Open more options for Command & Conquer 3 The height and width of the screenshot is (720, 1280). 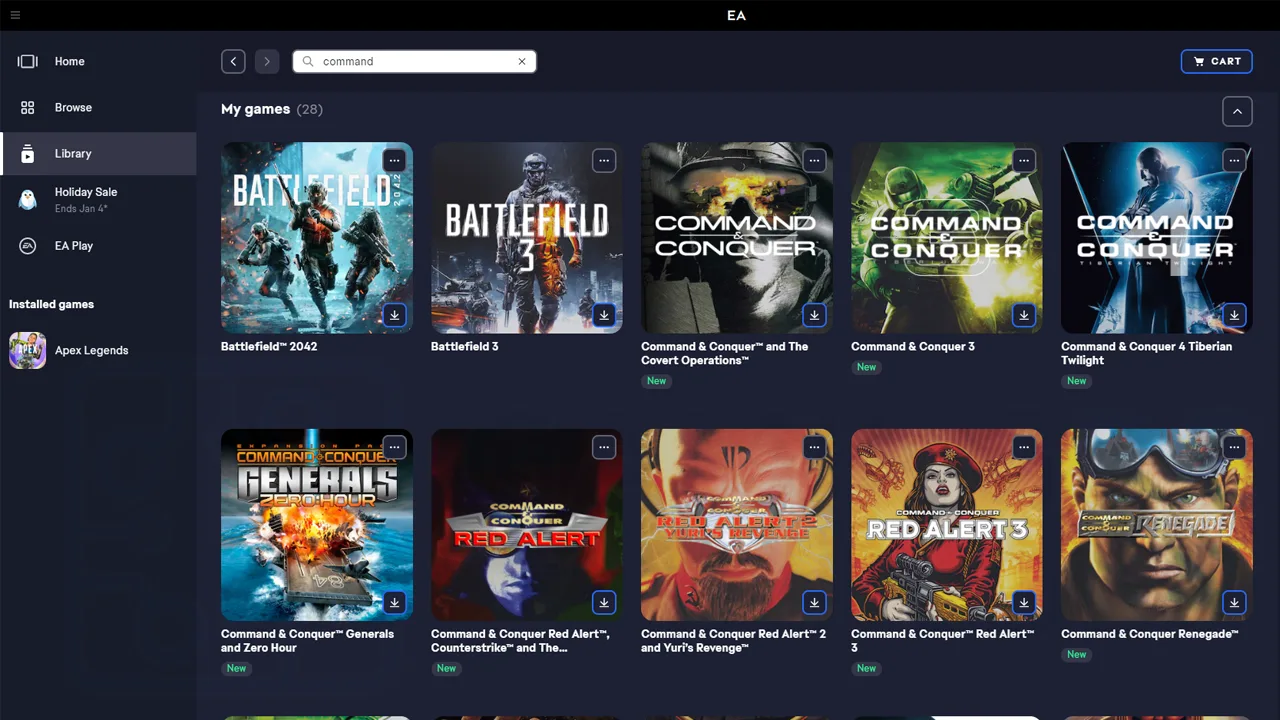[x=1024, y=160]
